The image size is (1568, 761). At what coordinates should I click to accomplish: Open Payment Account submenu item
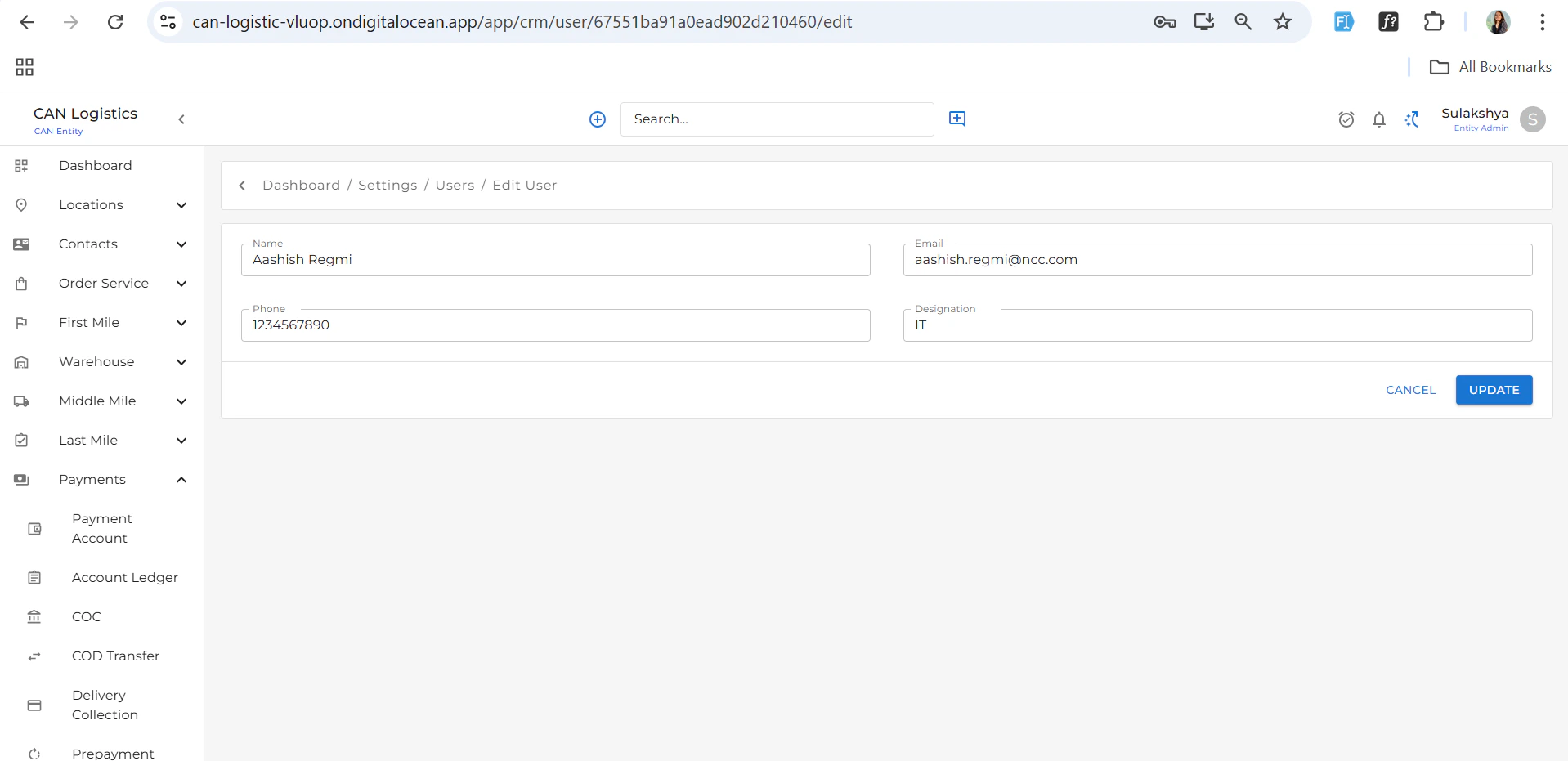[x=101, y=529]
